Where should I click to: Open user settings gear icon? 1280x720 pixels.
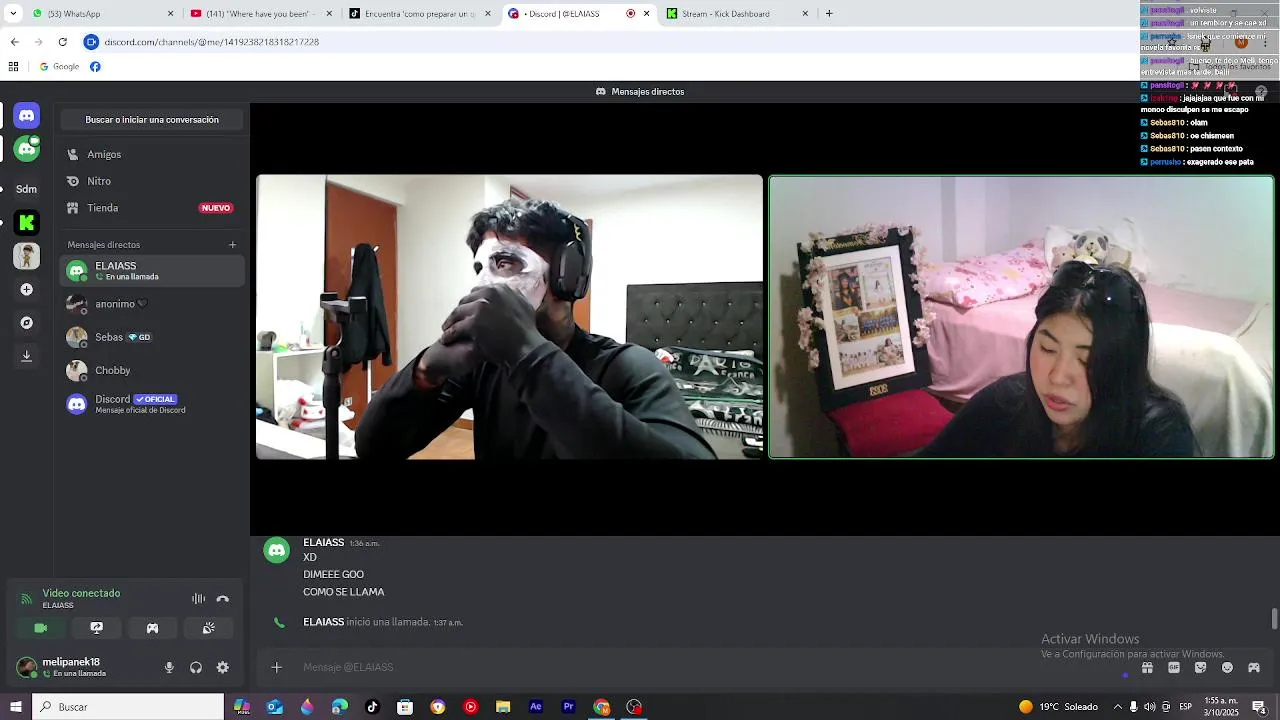pos(222,668)
